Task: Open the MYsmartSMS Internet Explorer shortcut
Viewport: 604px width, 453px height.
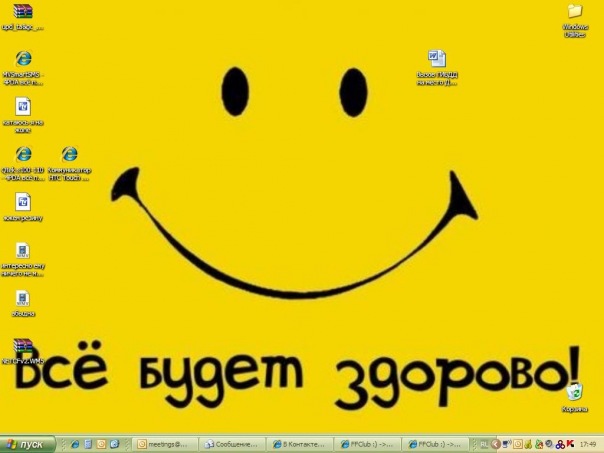Action: point(23,60)
